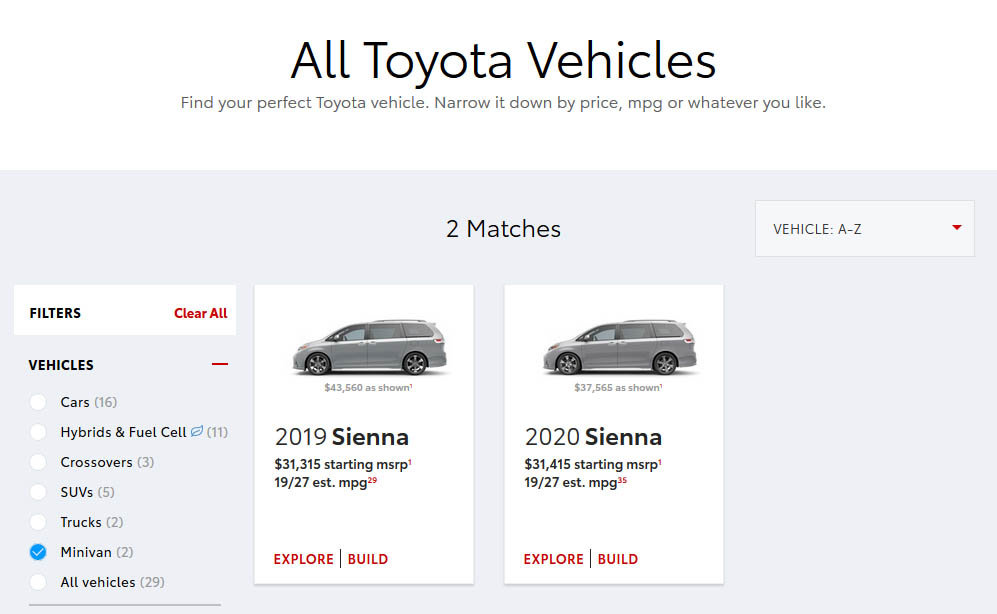This screenshot has width=997, height=614.
Task: Explore the 2020 Sienna
Action: coord(553,559)
